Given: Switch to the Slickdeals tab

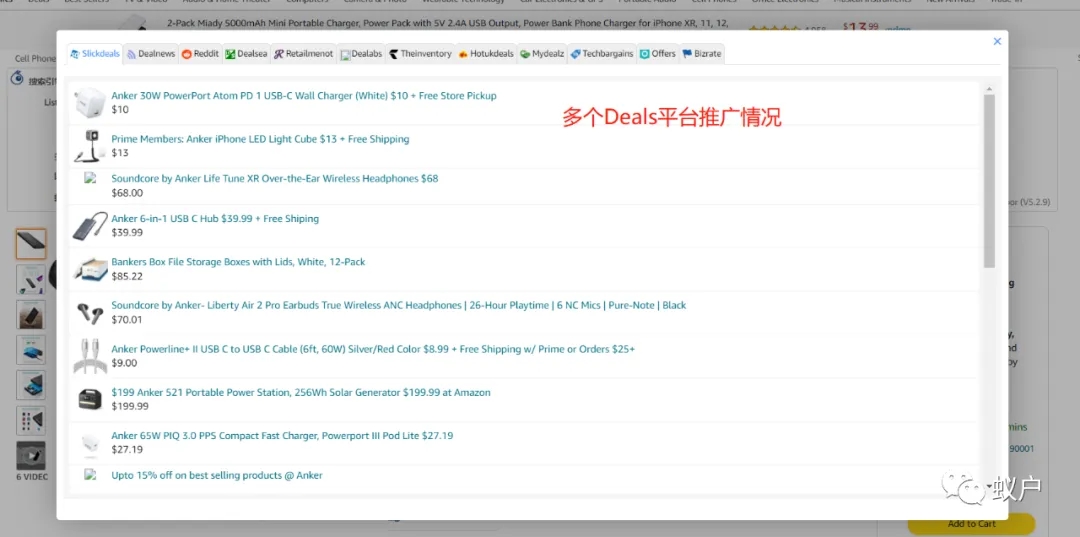Looking at the screenshot, I should 95,54.
